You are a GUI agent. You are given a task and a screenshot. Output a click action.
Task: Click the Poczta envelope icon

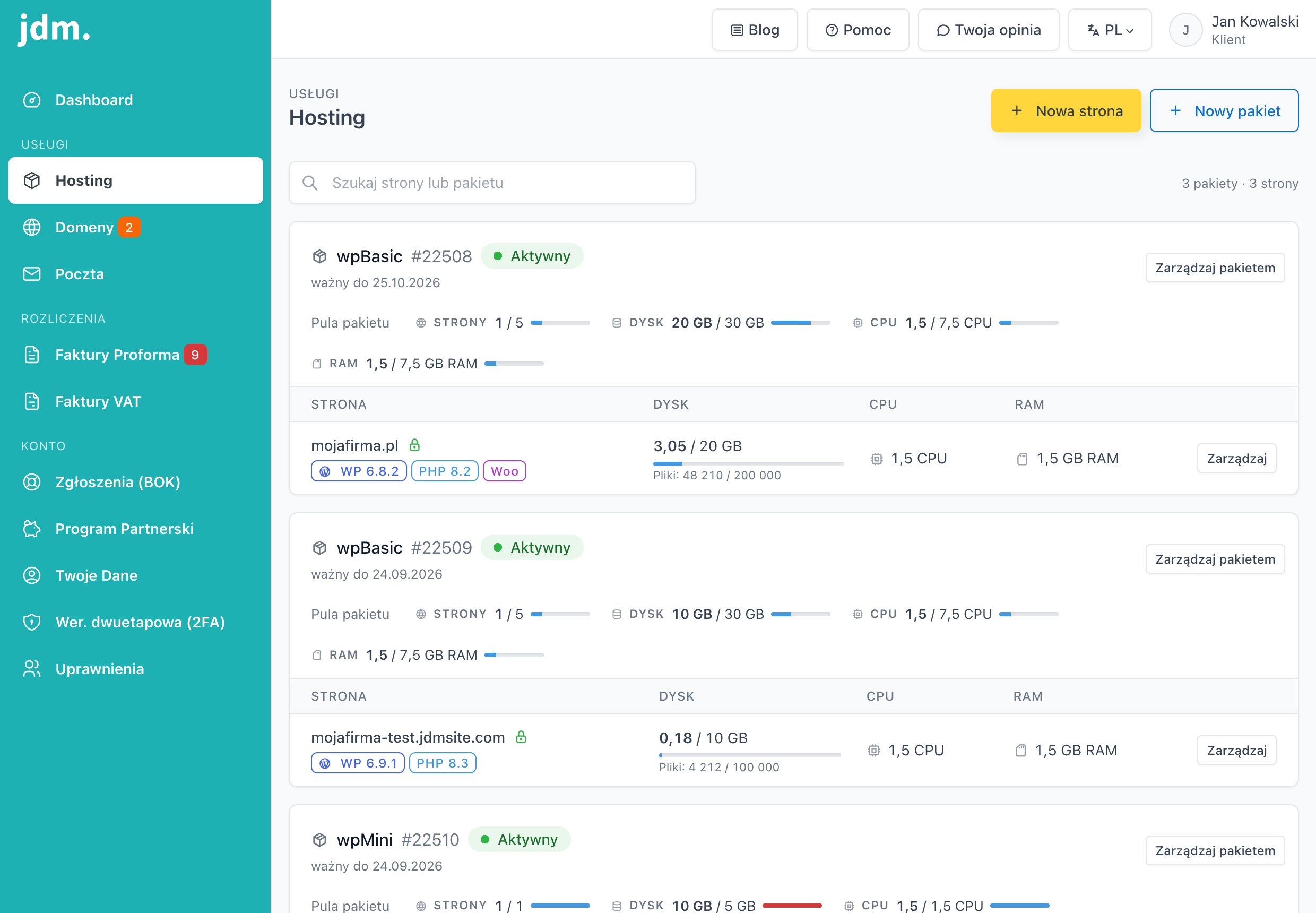tap(32, 274)
